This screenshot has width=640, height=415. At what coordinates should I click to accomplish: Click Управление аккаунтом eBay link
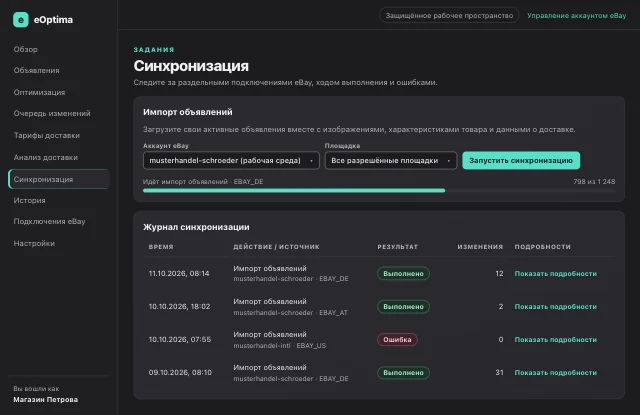pos(576,16)
